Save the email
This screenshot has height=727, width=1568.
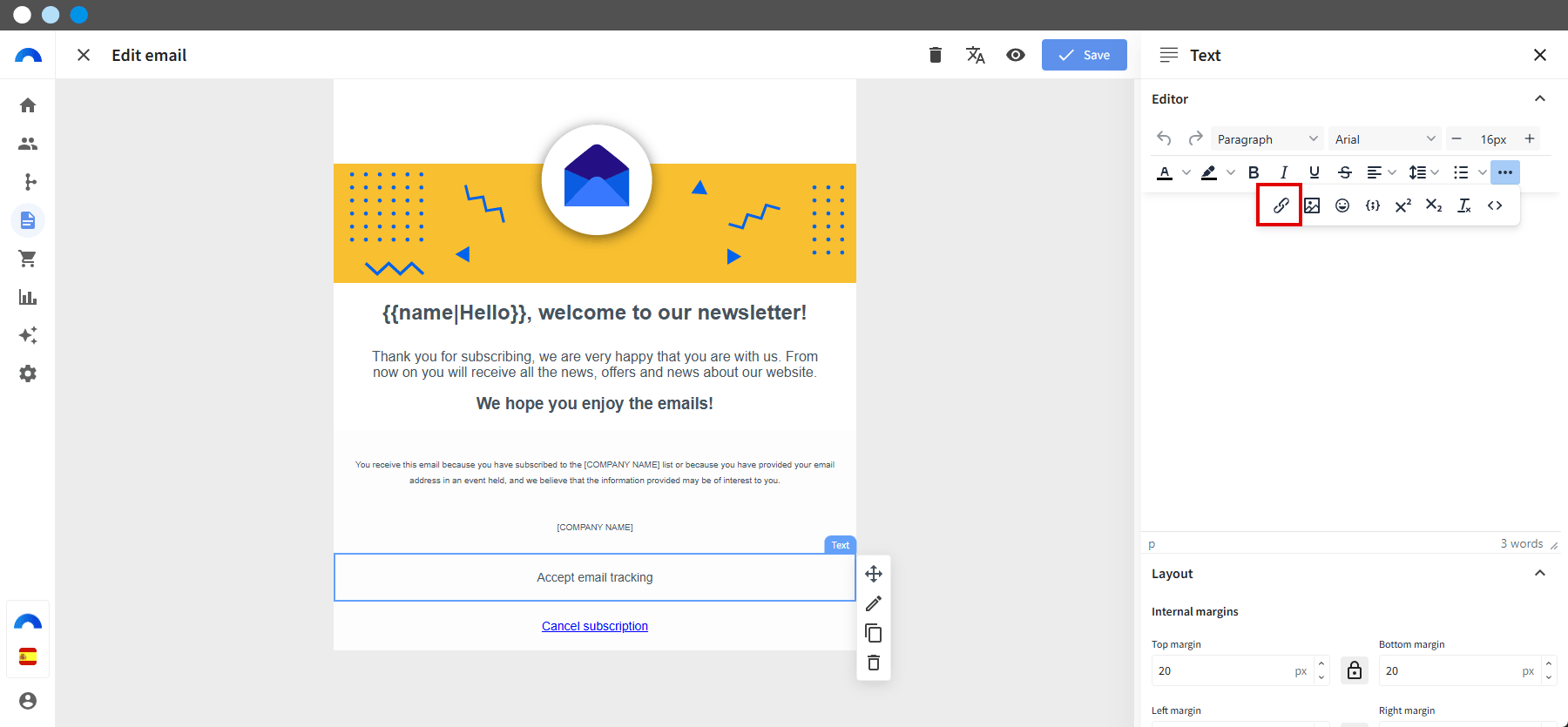[1085, 55]
